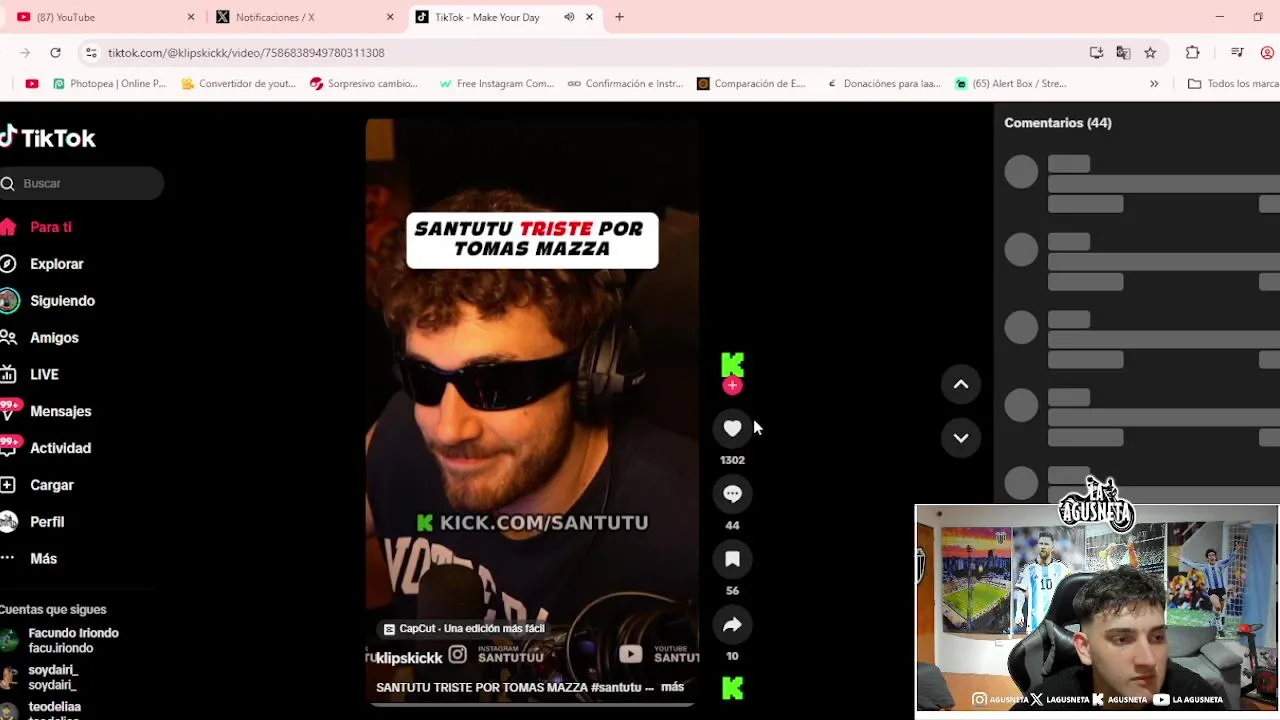Image resolution: width=1280 pixels, height=720 pixels.
Task: Open Convertidor de yout... bookmark
Action: tap(238, 84)
